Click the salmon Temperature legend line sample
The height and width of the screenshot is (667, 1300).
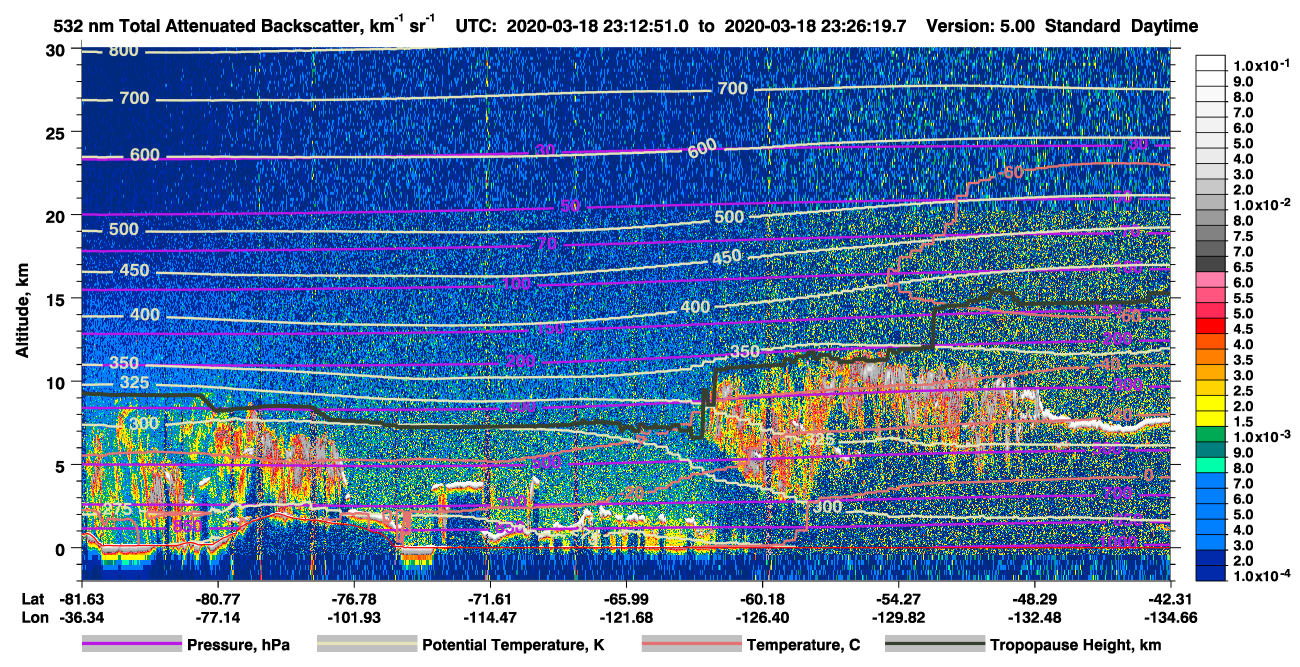tap(690, 645)
